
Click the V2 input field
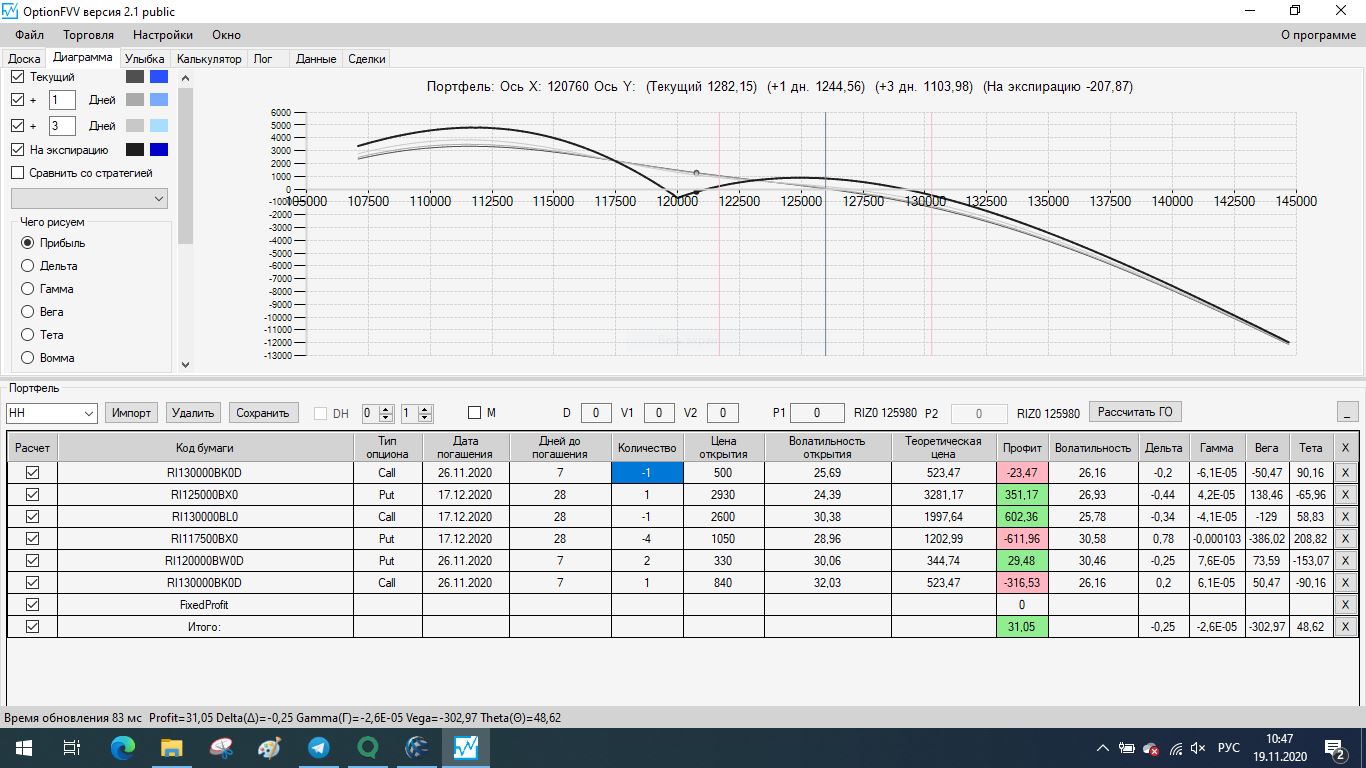[723, 413]
